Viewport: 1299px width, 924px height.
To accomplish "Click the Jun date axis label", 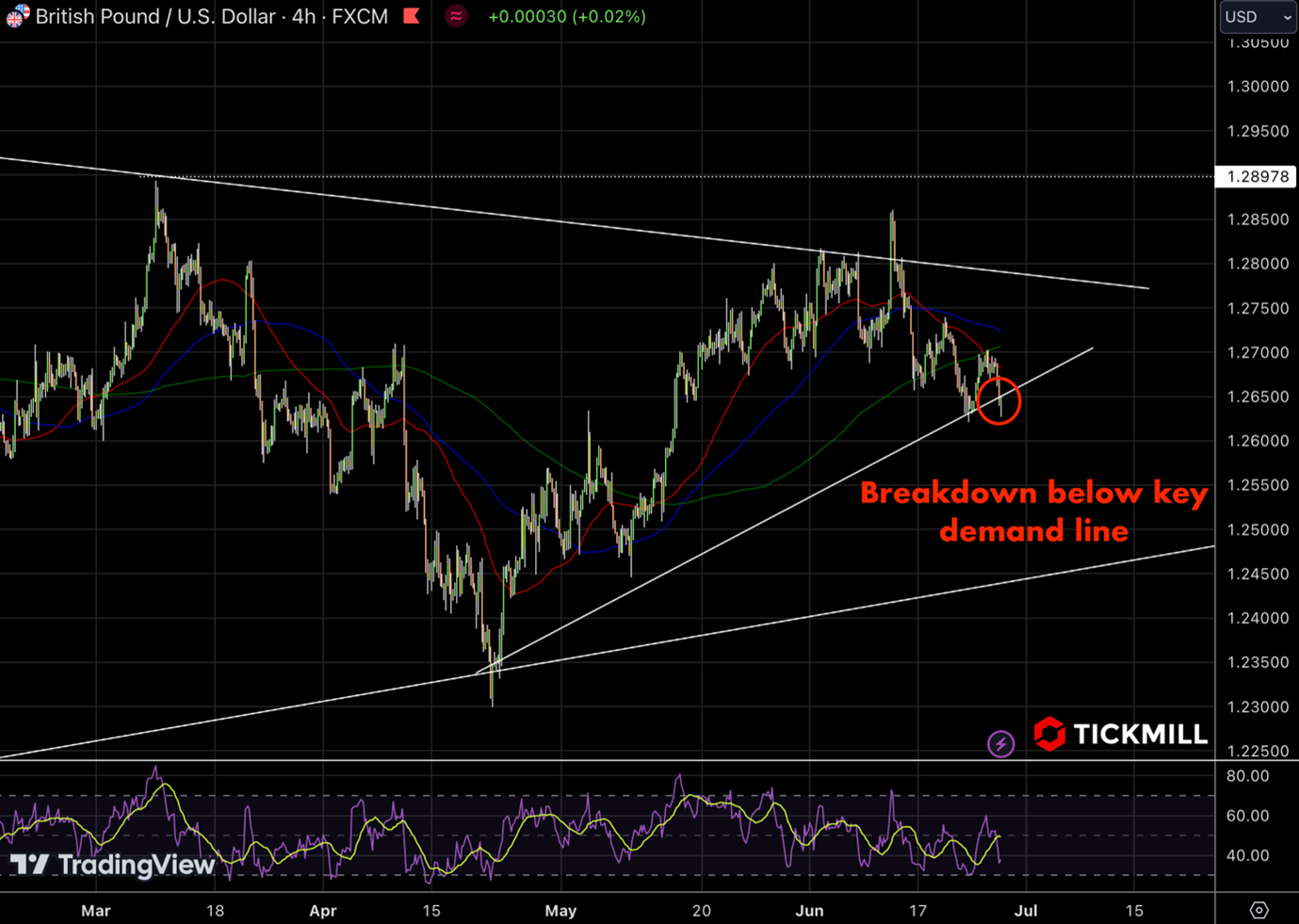I will 809,911.
